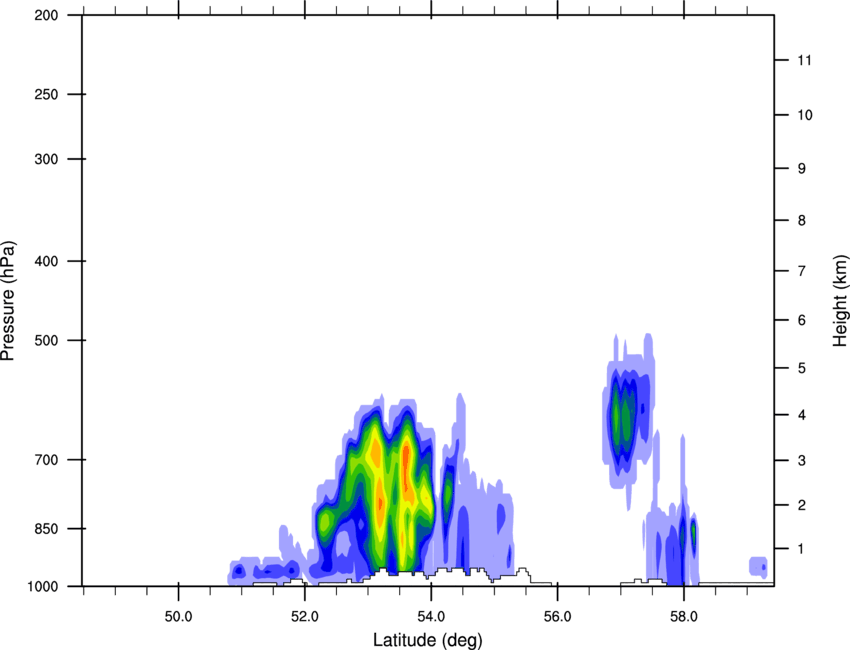850x650 pixels.
Task: Click the 2 km height label
Action: [802, 505]
